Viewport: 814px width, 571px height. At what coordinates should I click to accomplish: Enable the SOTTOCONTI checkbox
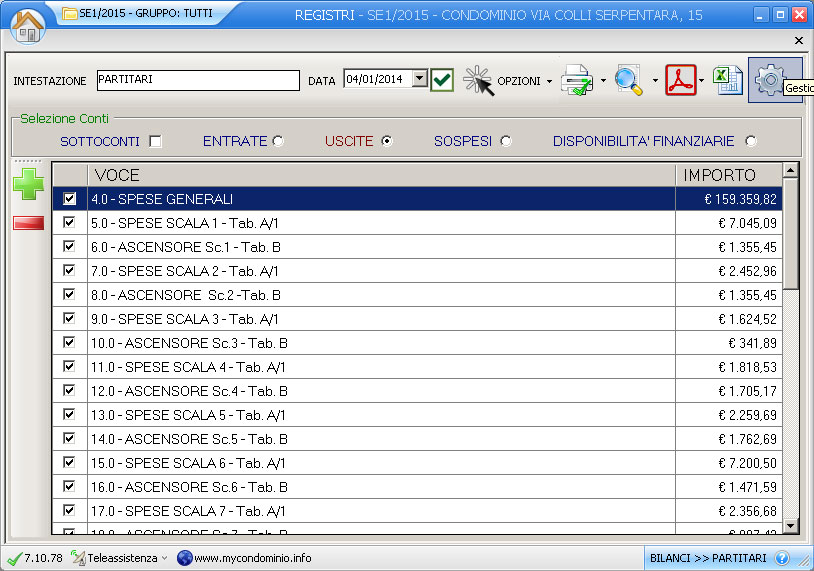coord(155,141)
